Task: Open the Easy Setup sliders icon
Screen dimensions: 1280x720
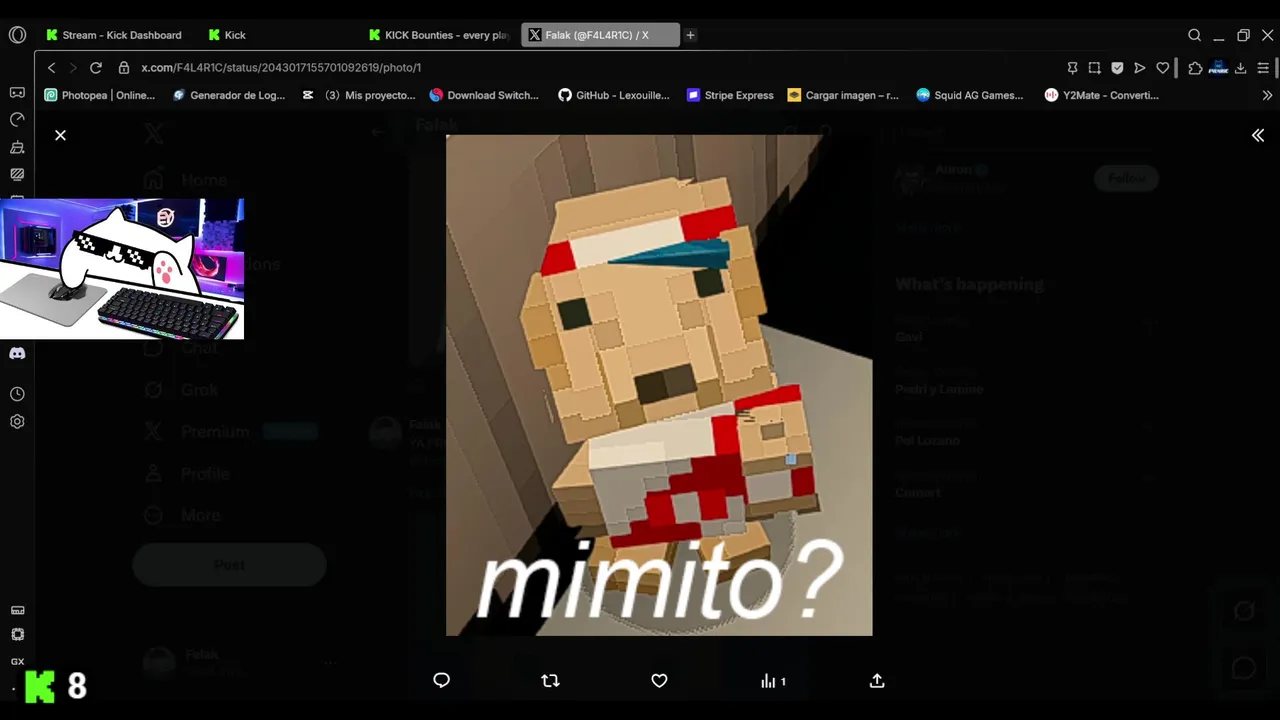Action: click(x=1263, y=68)
